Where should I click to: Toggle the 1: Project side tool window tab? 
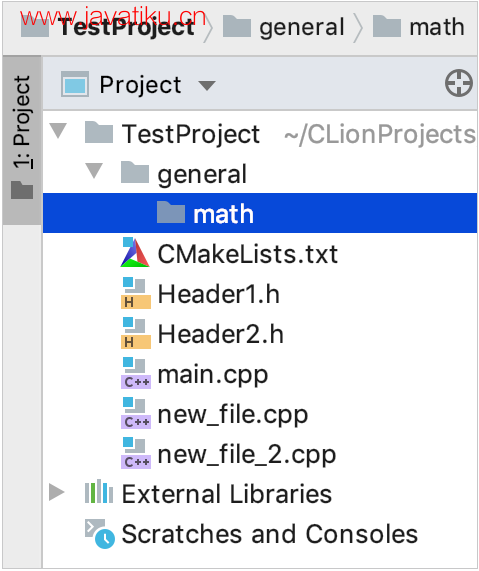(x=22, y=140)
